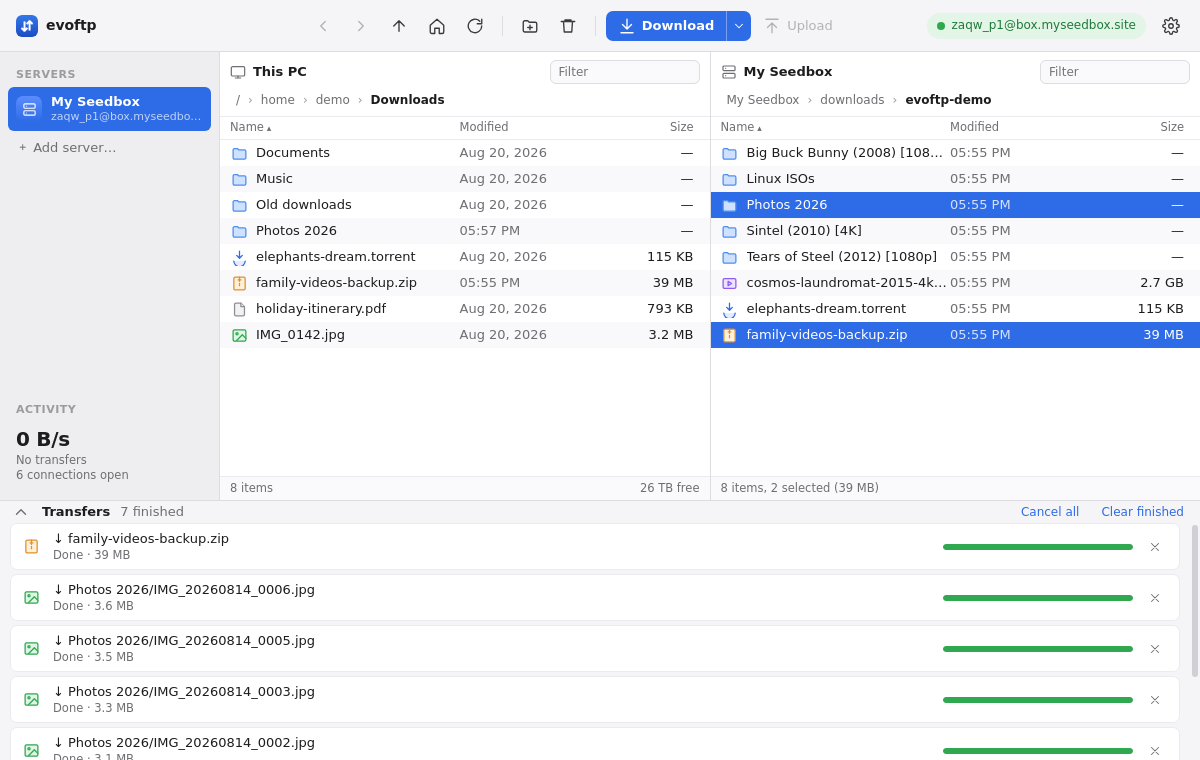
Task: Click the Download button
Action: [x=667, y=26]
